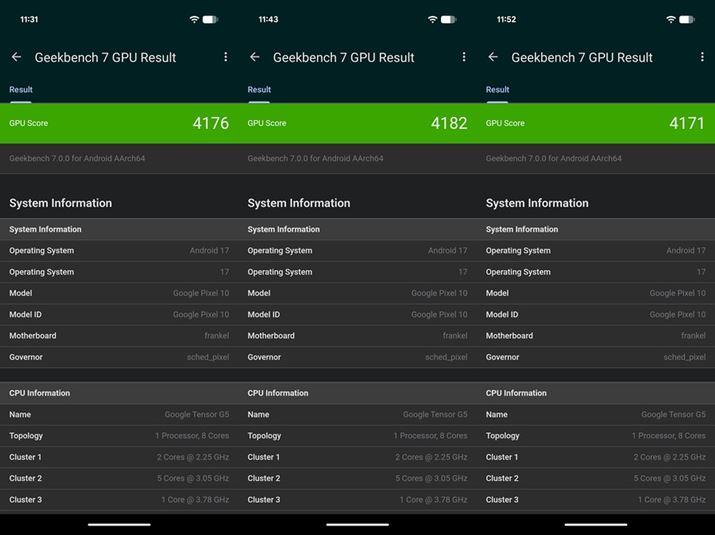Screen dimensions: 715x535
Task: Tap Geekbench 7.0.0 version line under 4182
Action: (x=316, y=158)
